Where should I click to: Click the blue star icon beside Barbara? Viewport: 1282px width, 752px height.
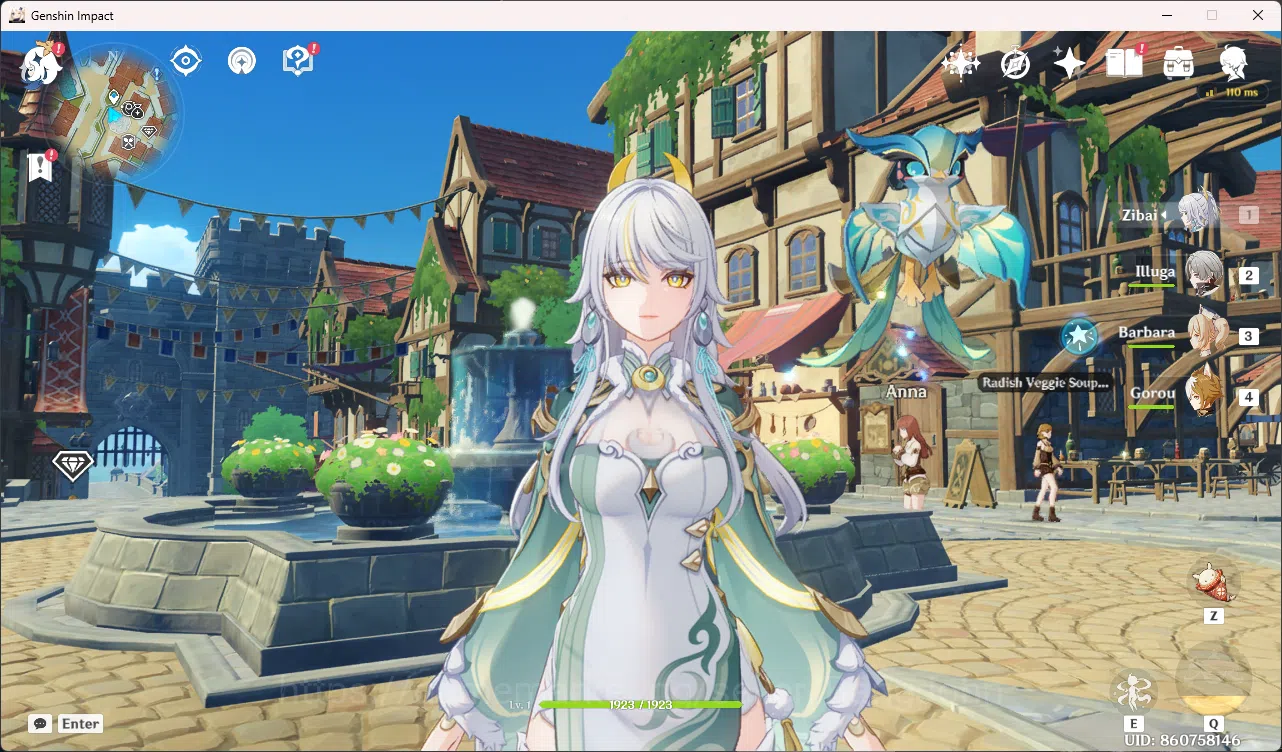tap(1079, 337)
